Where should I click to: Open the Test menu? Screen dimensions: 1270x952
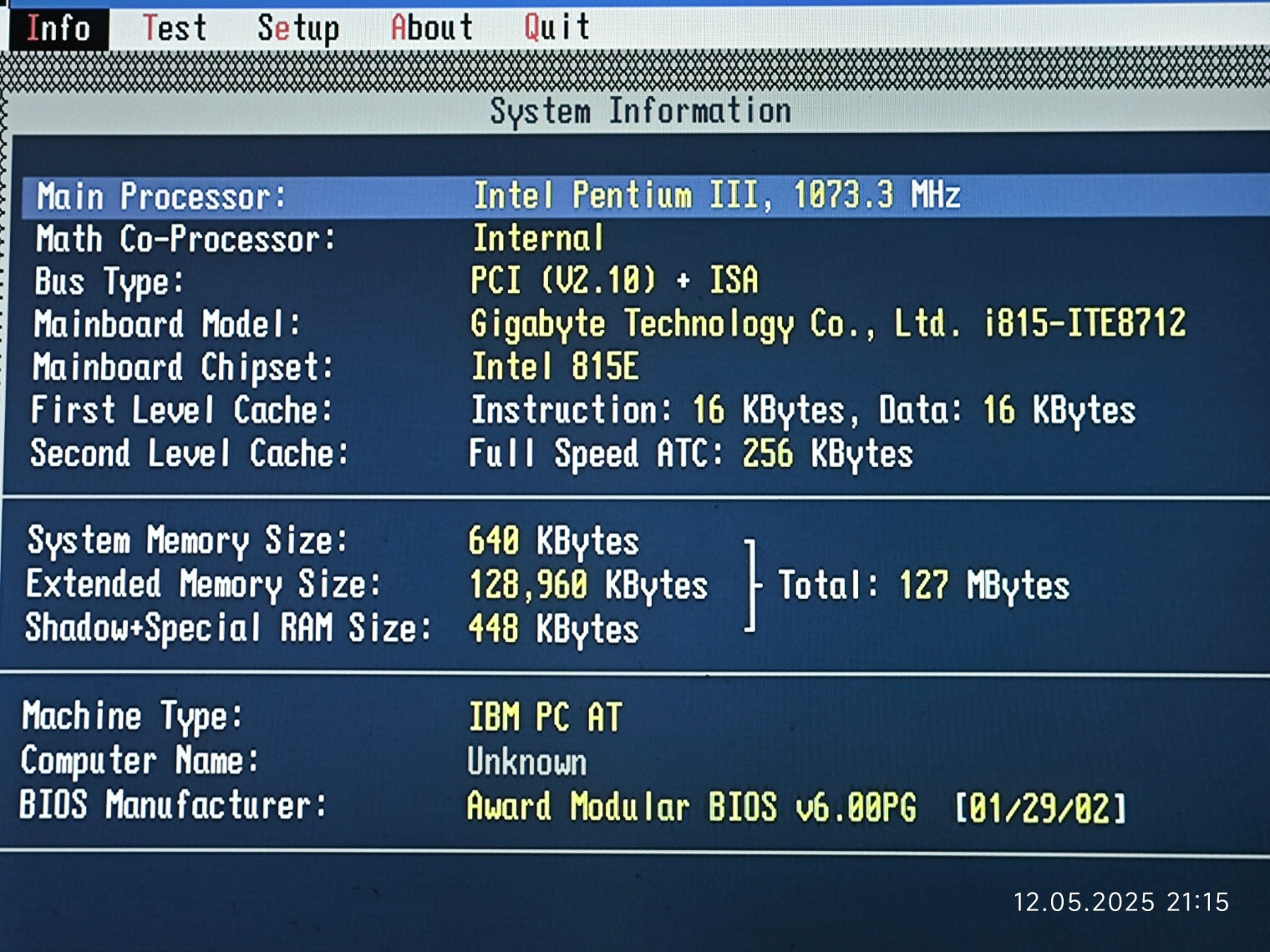coord(174,28)
